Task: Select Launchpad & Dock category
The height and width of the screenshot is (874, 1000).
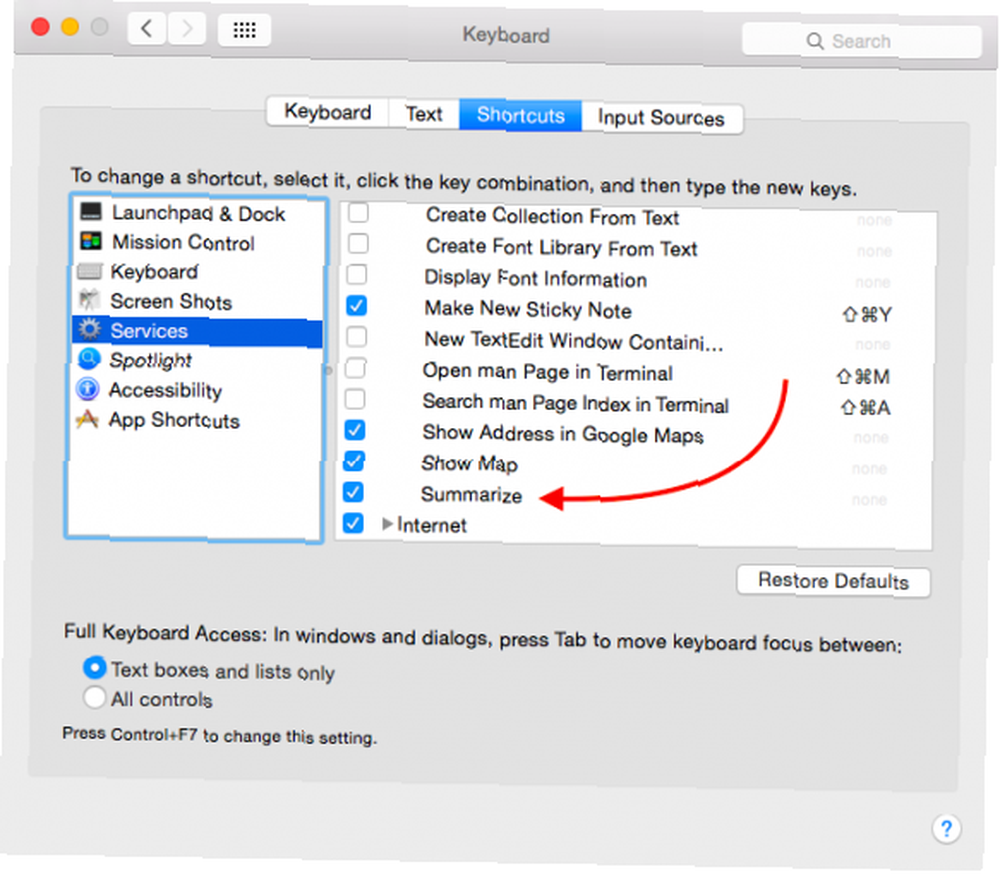Action: coord(198,213)
